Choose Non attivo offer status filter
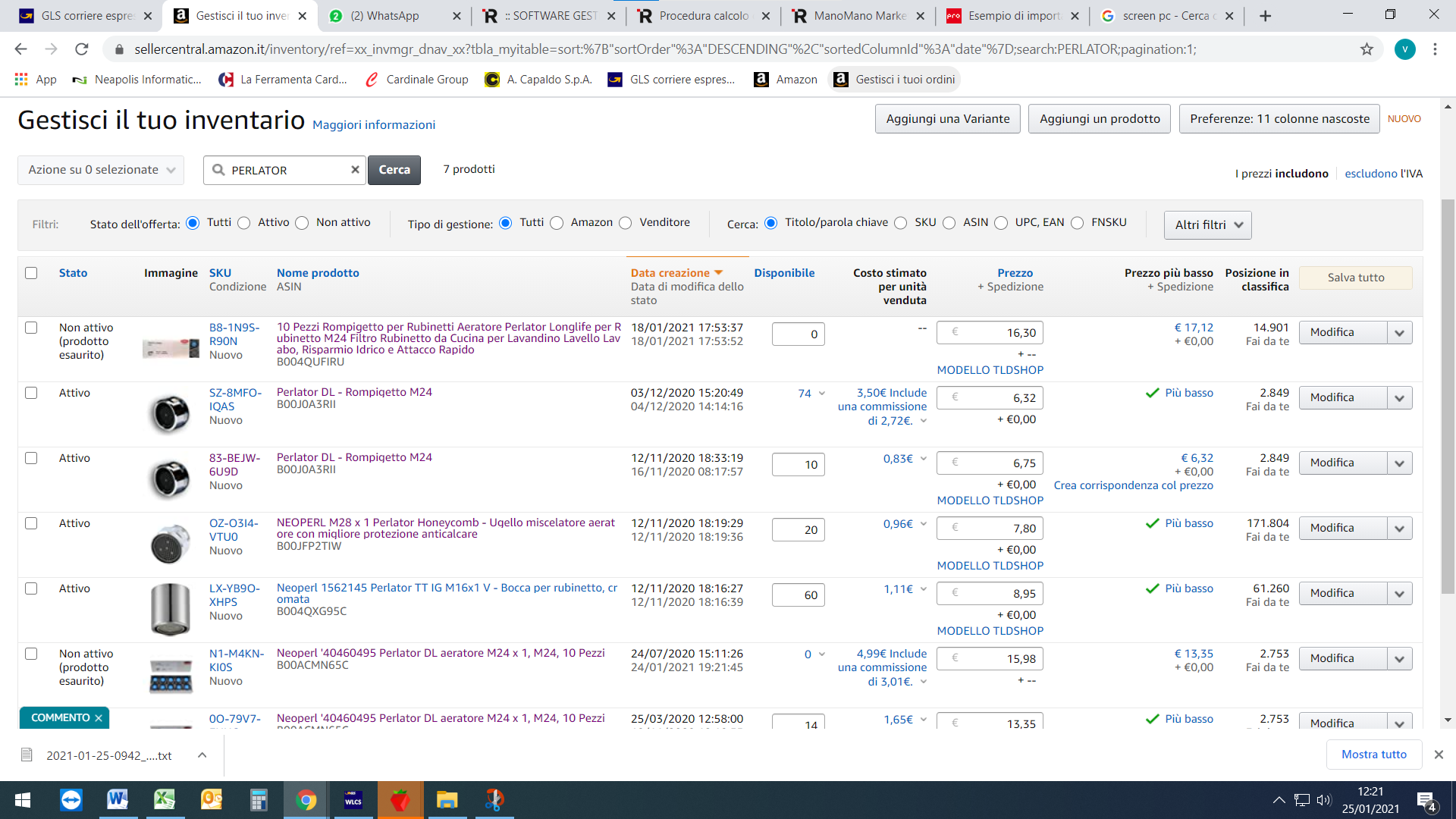The width and height of the screenshot is (1456, 819). pyautogui.click(x=302, y=223)
